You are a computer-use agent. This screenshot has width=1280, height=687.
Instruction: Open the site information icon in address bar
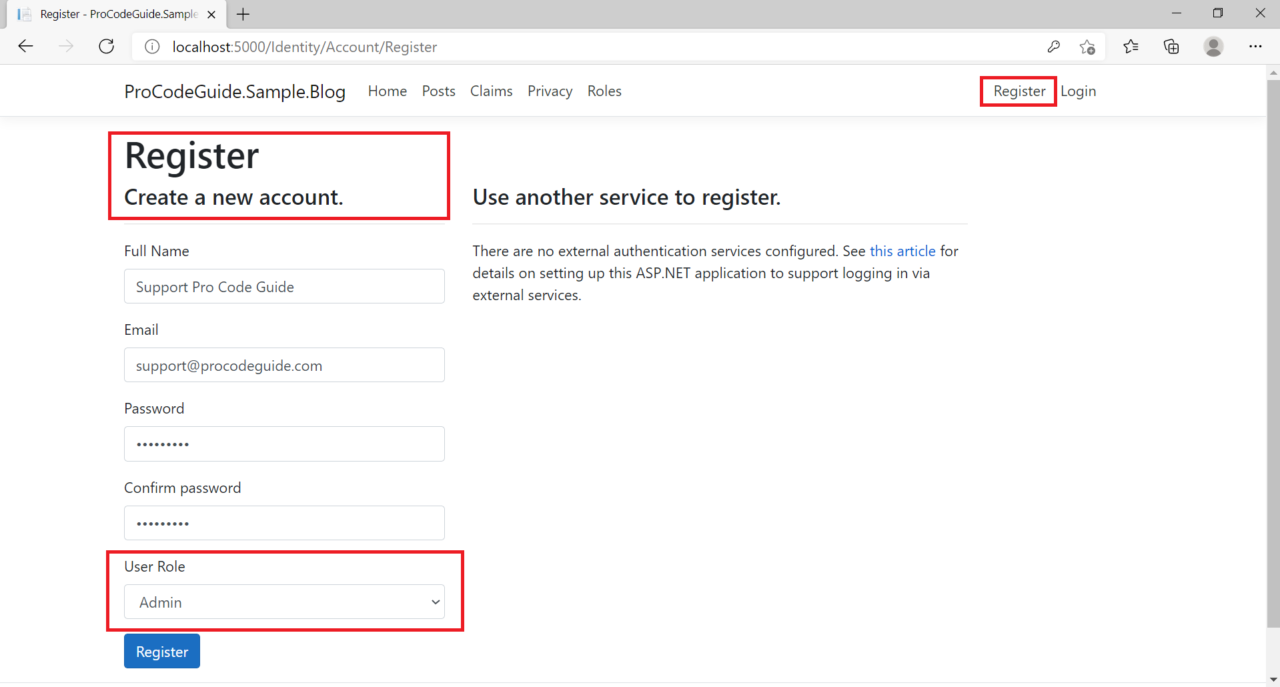click(151, 46)
